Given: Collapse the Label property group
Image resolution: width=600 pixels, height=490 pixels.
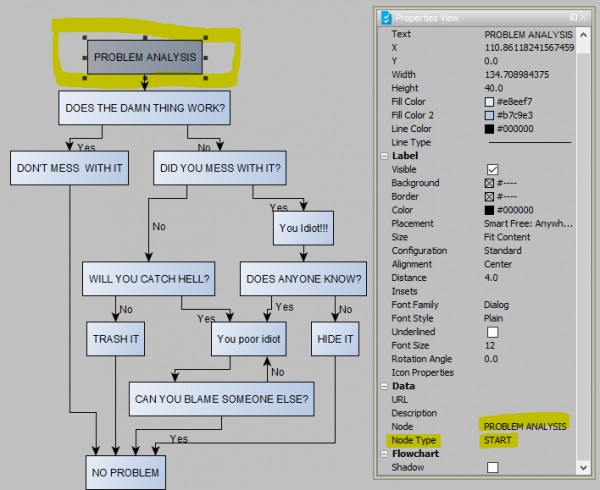Looking at the screenshot, I should pos(384,156).
